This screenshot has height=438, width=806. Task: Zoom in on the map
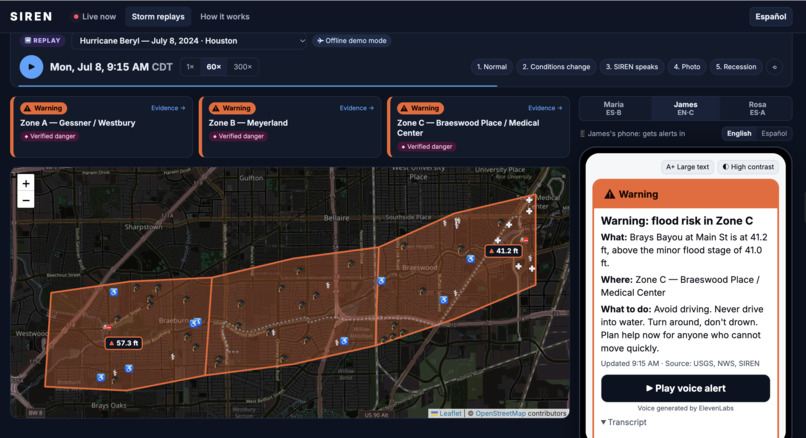(26, 183)
